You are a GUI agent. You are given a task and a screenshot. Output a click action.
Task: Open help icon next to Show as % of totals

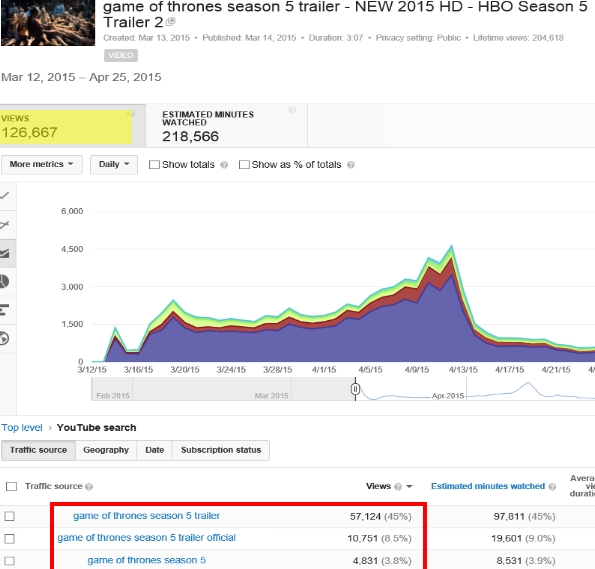[x=351, y=165]
